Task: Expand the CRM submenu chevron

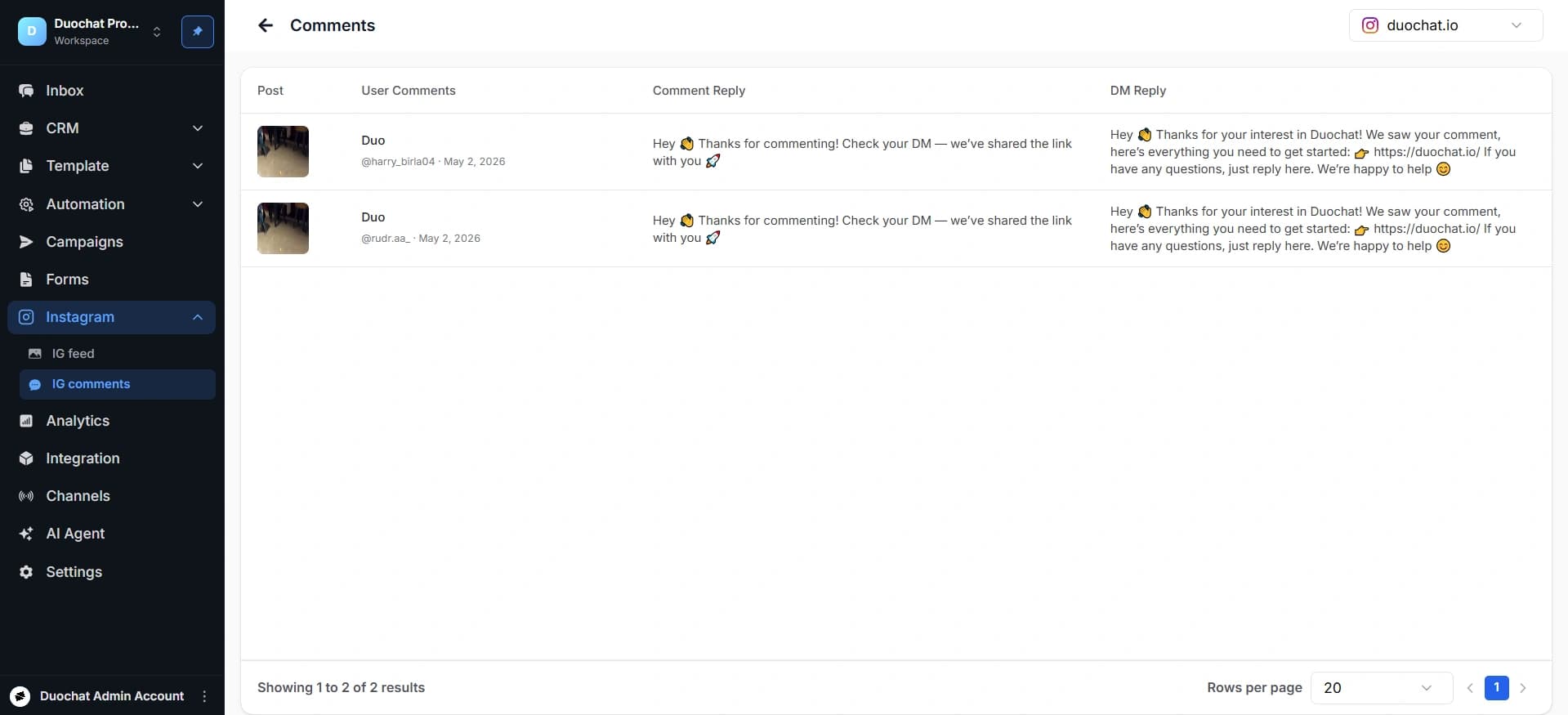Action: click(198, 128)
